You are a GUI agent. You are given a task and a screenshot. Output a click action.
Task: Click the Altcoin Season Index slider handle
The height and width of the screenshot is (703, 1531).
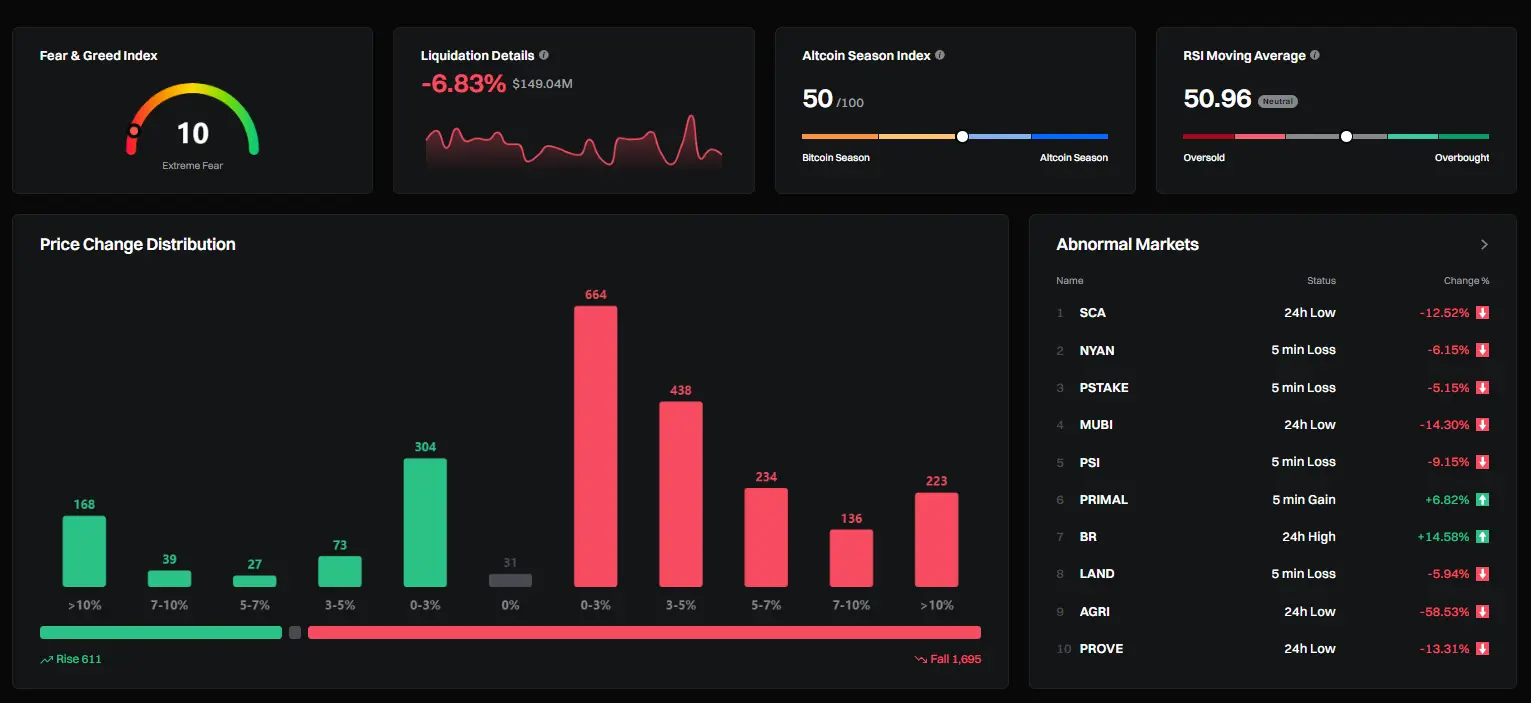(x=962, y=136)
